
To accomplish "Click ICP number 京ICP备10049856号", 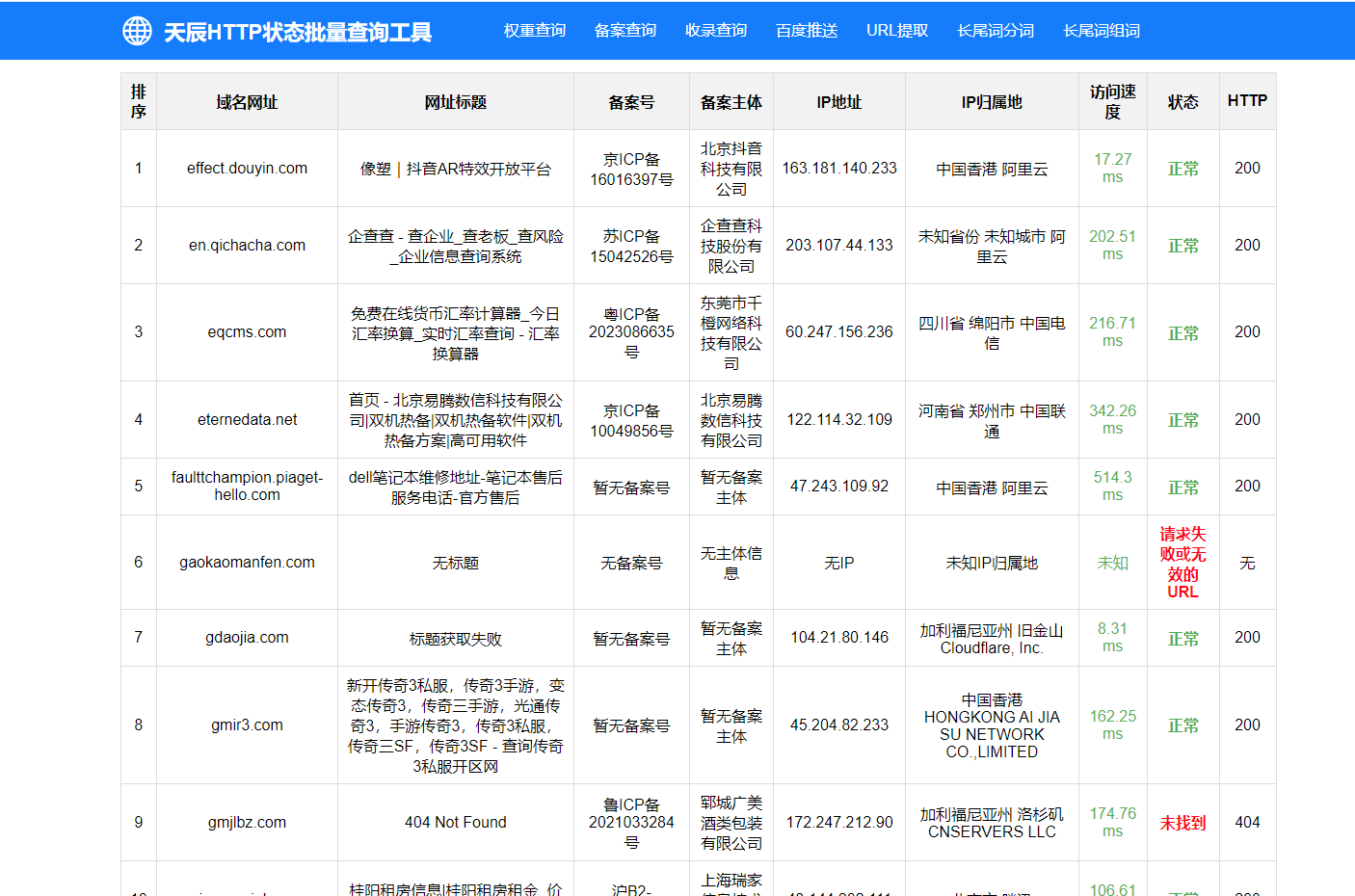I will pos(631,420).
